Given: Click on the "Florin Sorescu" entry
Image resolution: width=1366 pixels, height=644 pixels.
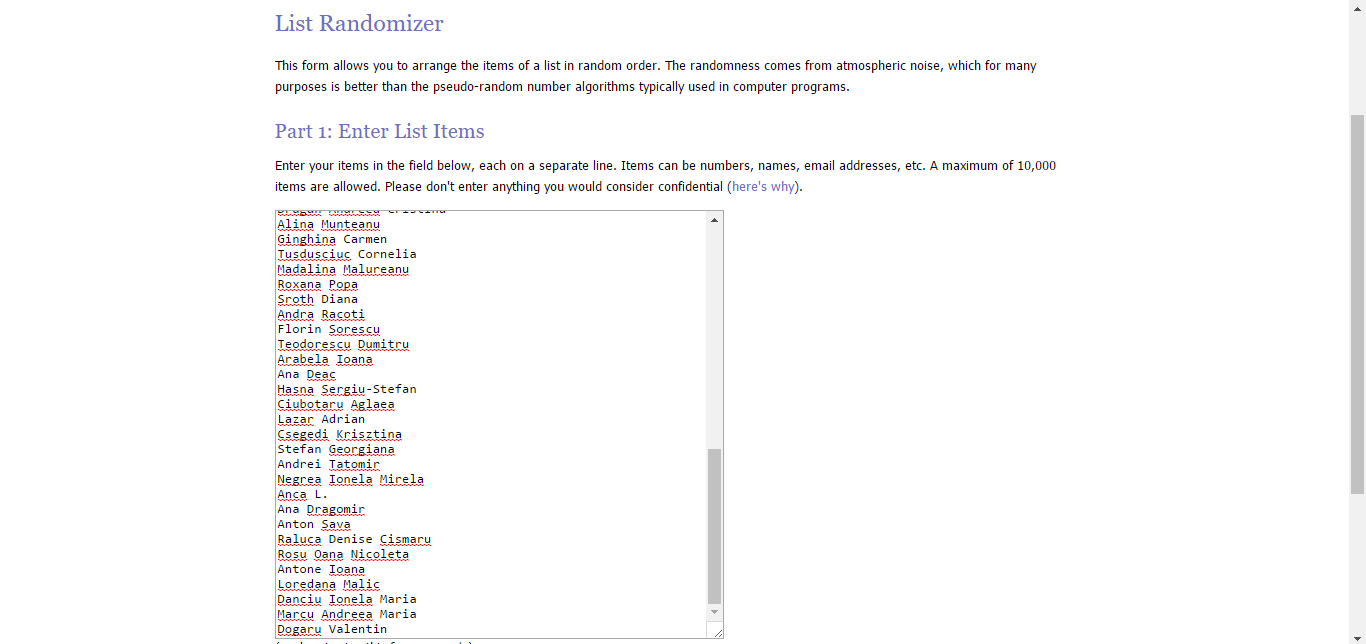Looking at the screenshot, I should point(328,330).
